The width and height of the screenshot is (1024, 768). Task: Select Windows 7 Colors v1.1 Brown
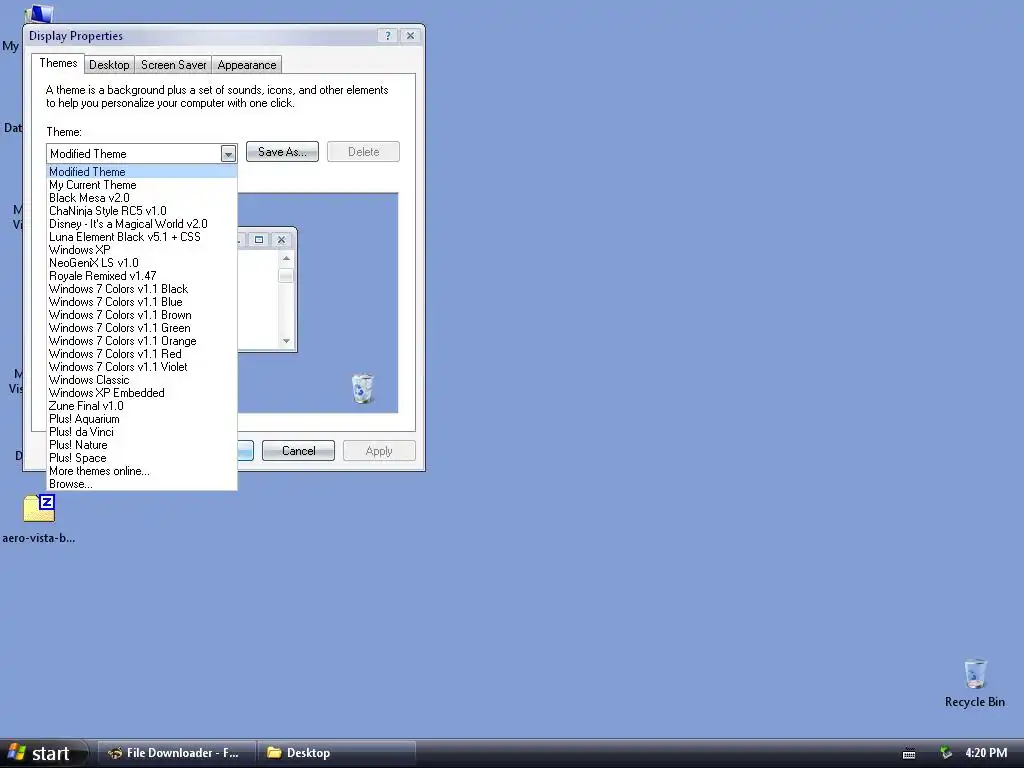[142, 315]
